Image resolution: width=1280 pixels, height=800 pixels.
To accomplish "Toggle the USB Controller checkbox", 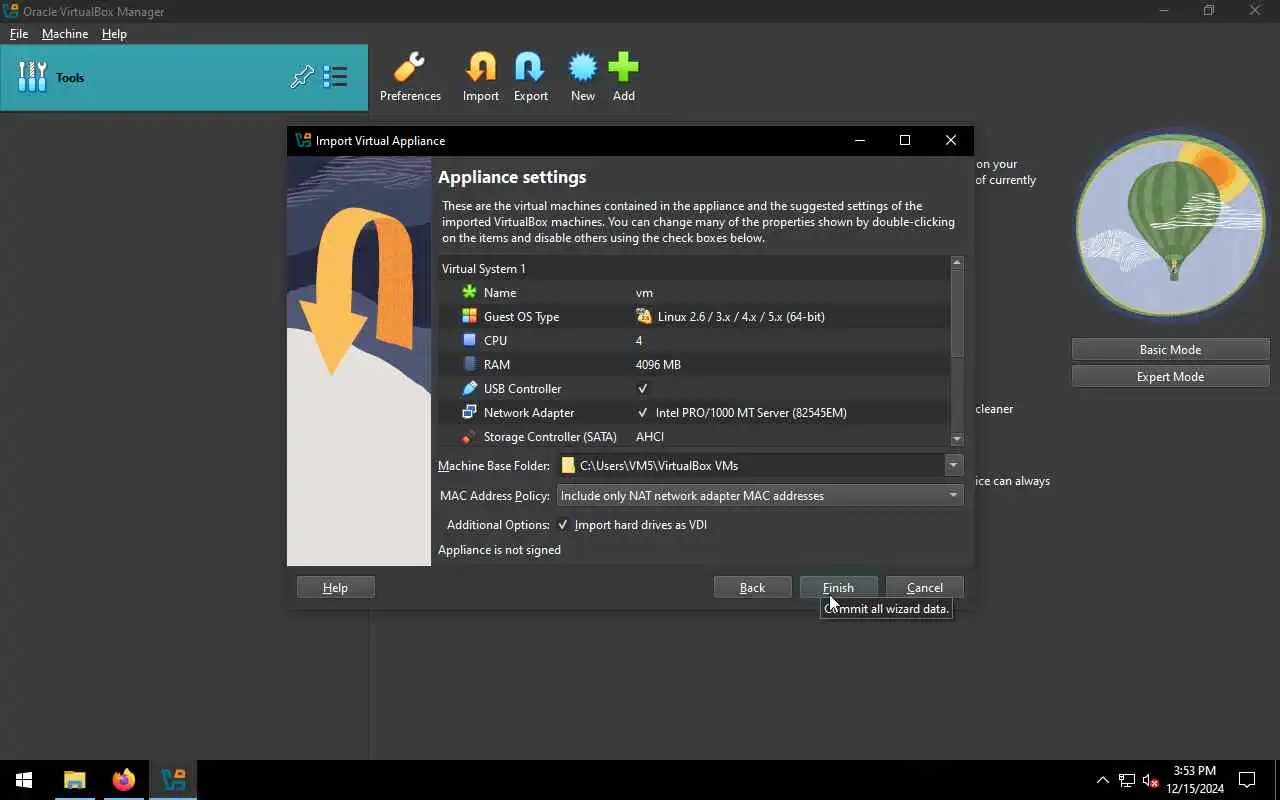I will pyautogui.click(x=642, y=388).
